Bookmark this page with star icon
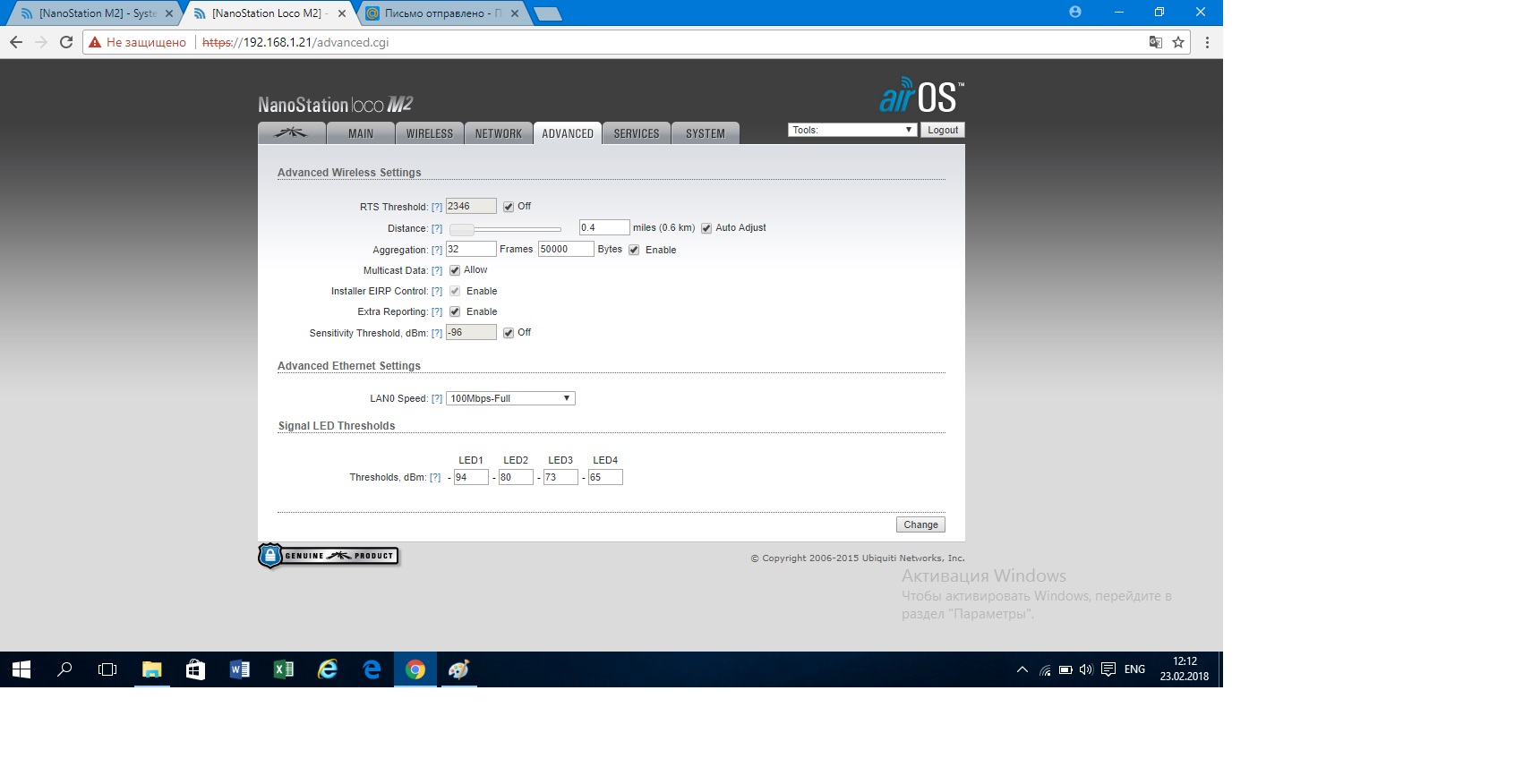This screenshot has width=1540, height=784. pos(1178,42)
